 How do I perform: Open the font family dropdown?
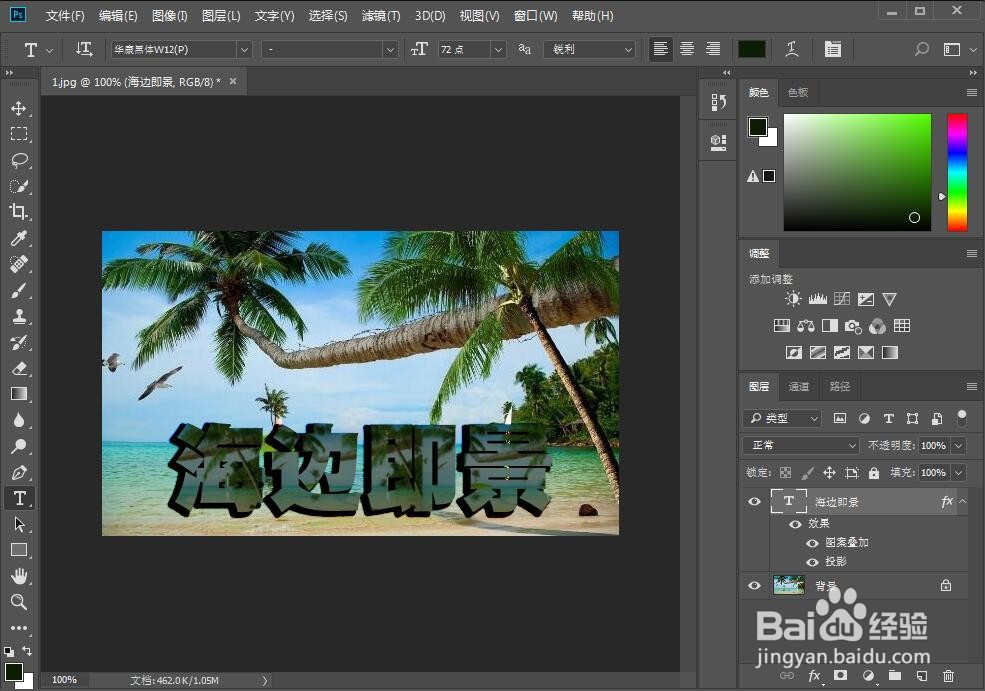(x=244, y=49)
